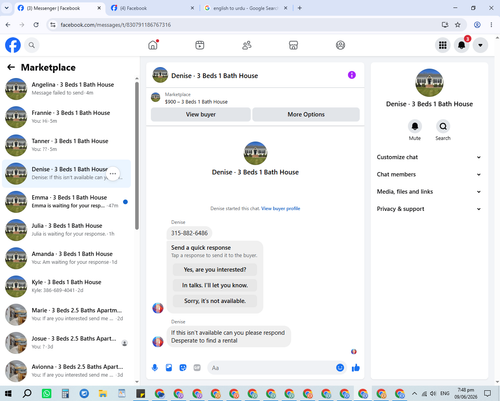Open Amanda 3 Beds 1 Bath House chat
The width and height of the screenshot is (500, 401).
click(67, 258)
